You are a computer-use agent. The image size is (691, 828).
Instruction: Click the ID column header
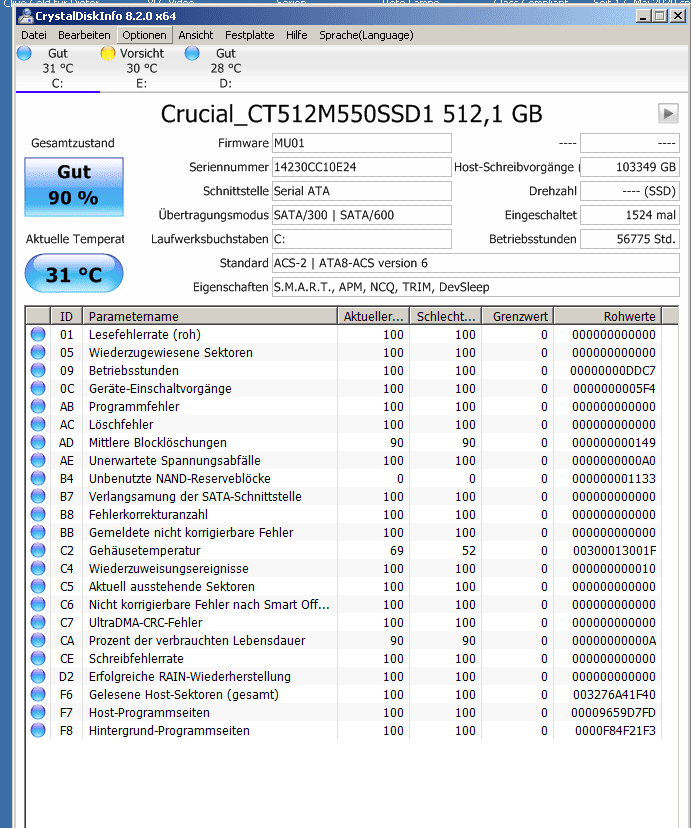coord(67,316)
